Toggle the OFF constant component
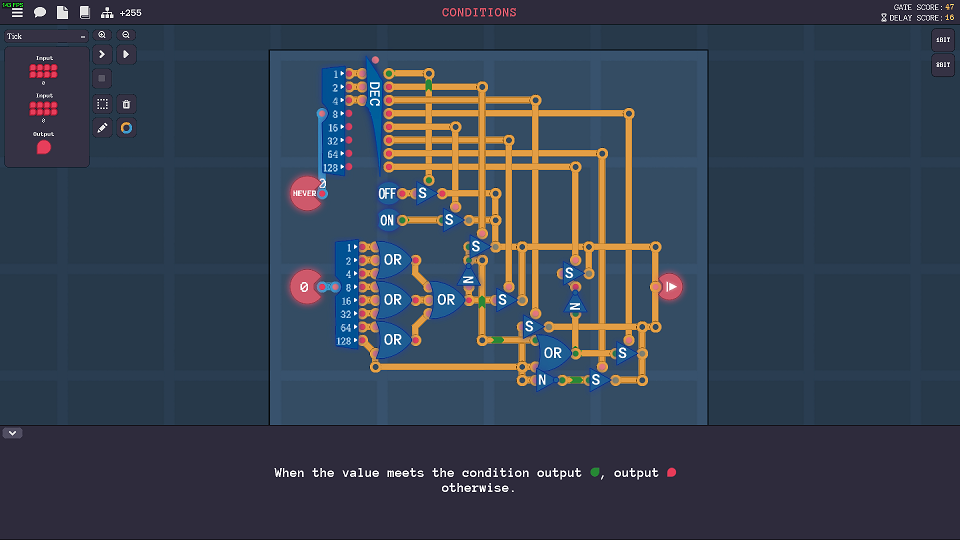The height and width of the screenshot is (540, 960). click(x=387, y=193)
